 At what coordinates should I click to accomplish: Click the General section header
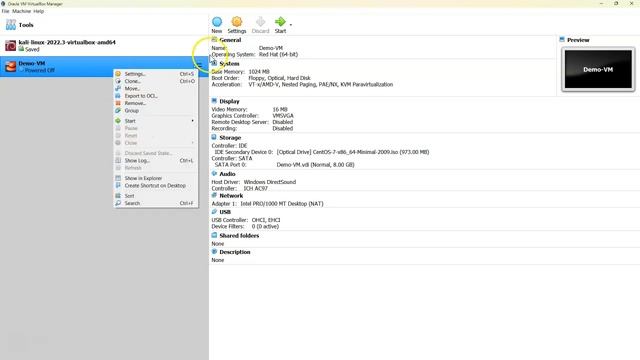coord(230,40)
